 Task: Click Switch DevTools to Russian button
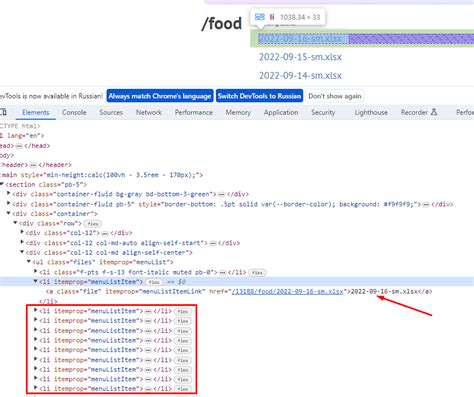[259, 96]
